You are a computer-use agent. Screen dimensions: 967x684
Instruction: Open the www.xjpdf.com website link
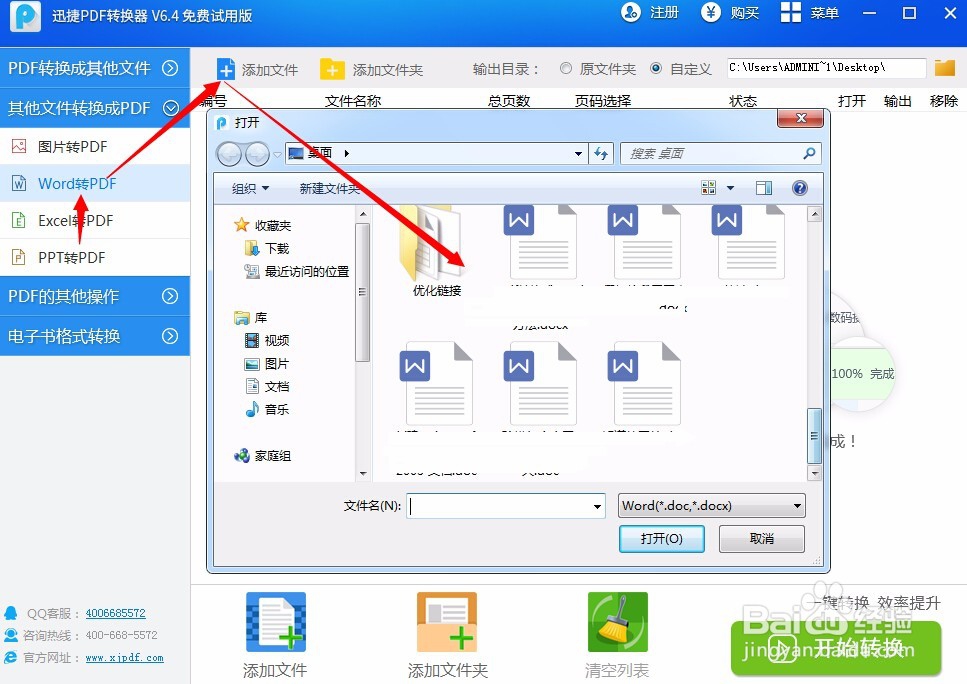click(125, 657)
